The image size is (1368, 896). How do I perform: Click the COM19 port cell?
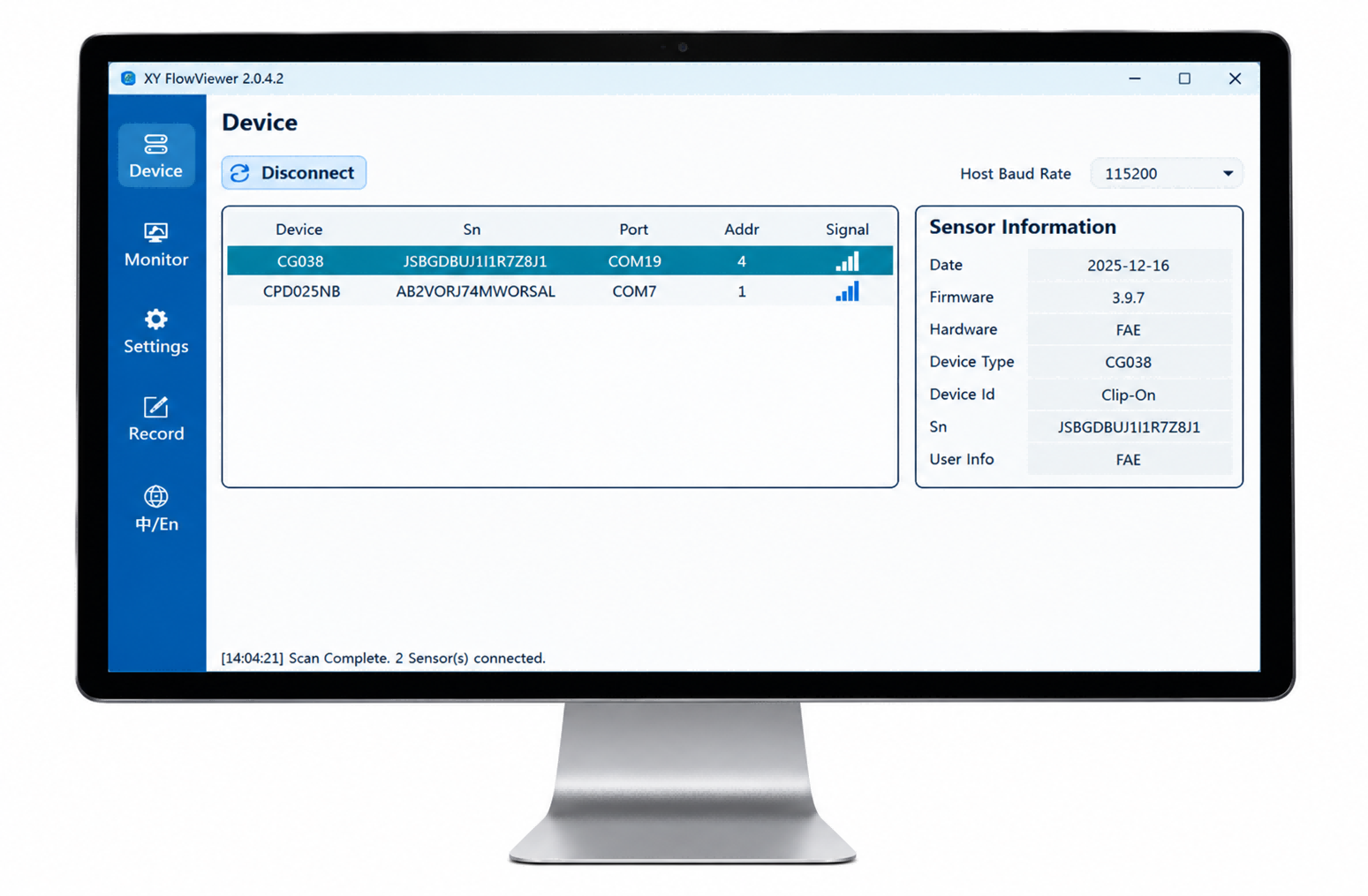634,261
